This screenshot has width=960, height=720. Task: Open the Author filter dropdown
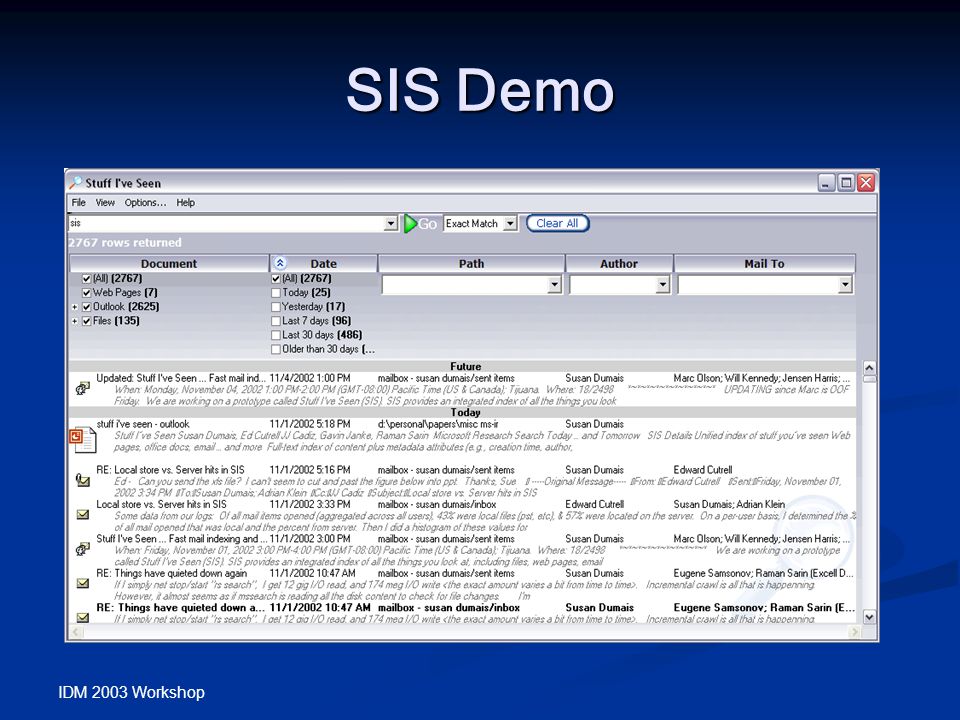click(x=662, y=285)
